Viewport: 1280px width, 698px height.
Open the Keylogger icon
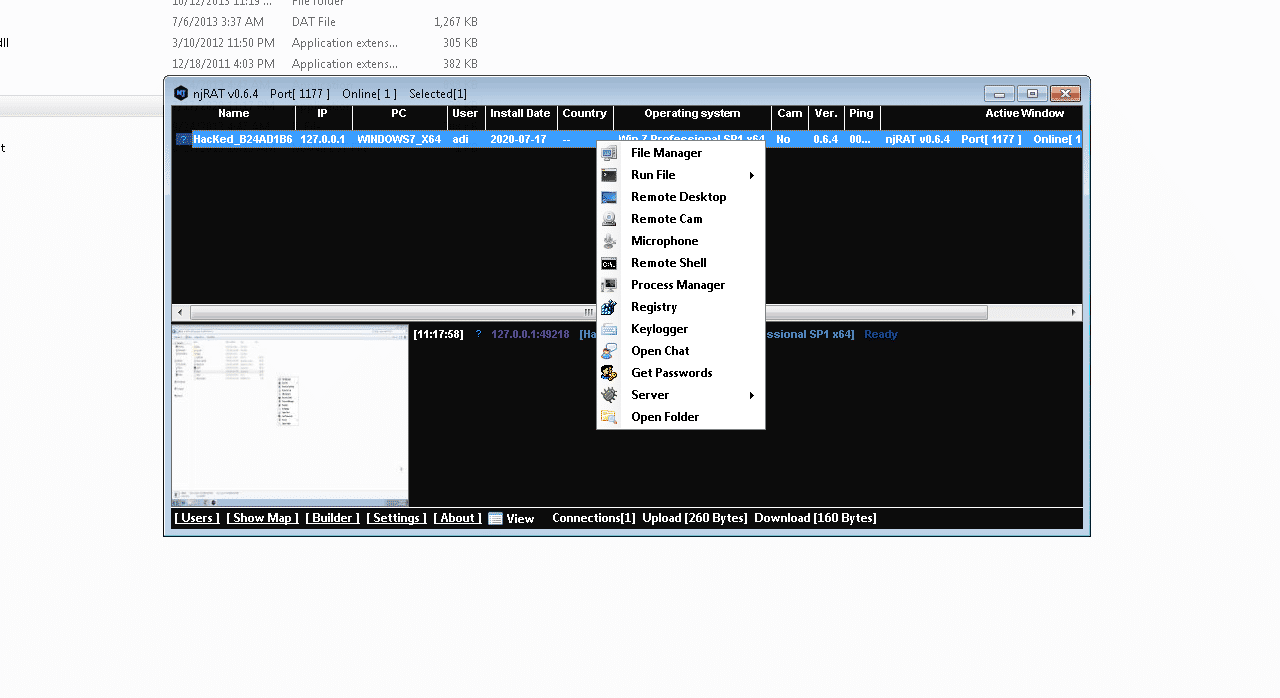coord(609,328)
